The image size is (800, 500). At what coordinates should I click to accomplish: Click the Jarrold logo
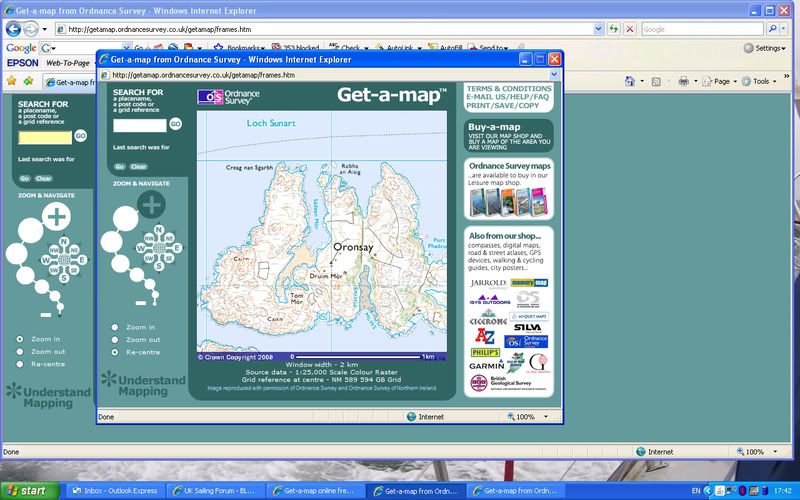488,283
